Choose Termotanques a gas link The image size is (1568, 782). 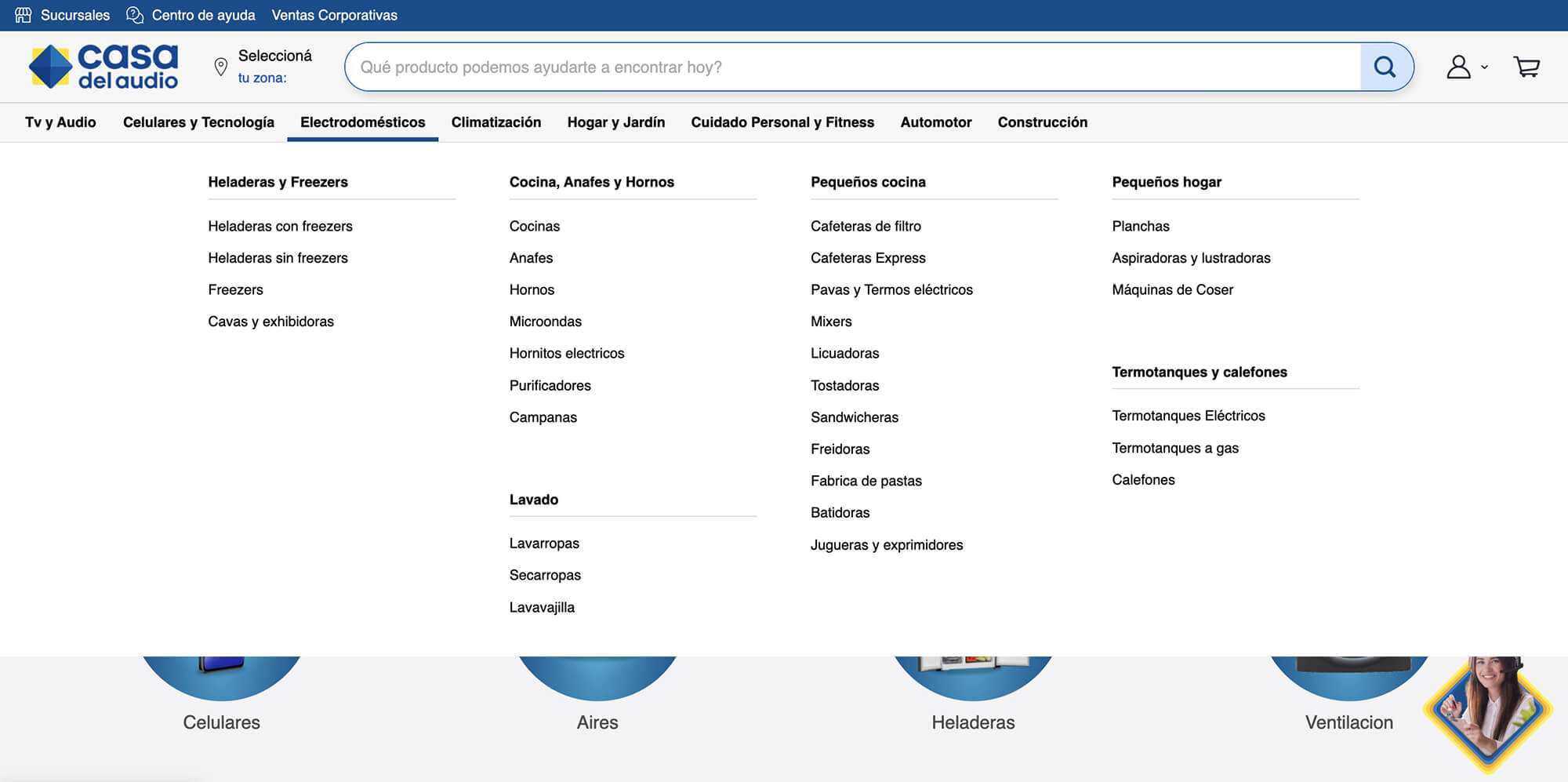[x=1174, y=448]
